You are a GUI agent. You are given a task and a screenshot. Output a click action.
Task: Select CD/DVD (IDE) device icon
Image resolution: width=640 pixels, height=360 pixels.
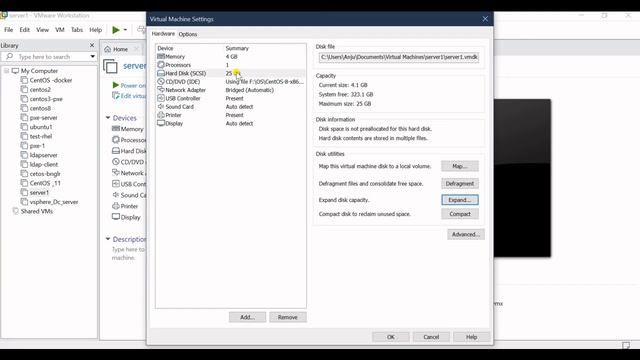(161, 82)
